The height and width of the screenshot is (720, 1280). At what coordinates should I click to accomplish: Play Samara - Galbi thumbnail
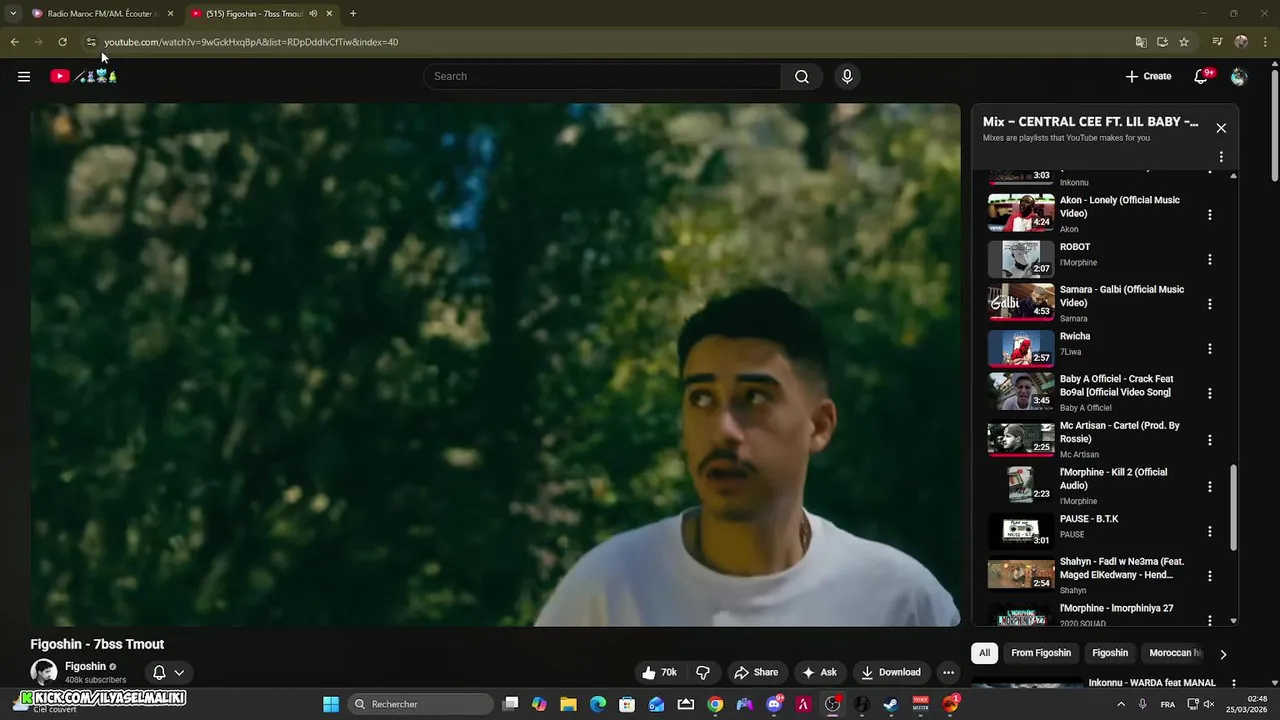coord(1021,302)
